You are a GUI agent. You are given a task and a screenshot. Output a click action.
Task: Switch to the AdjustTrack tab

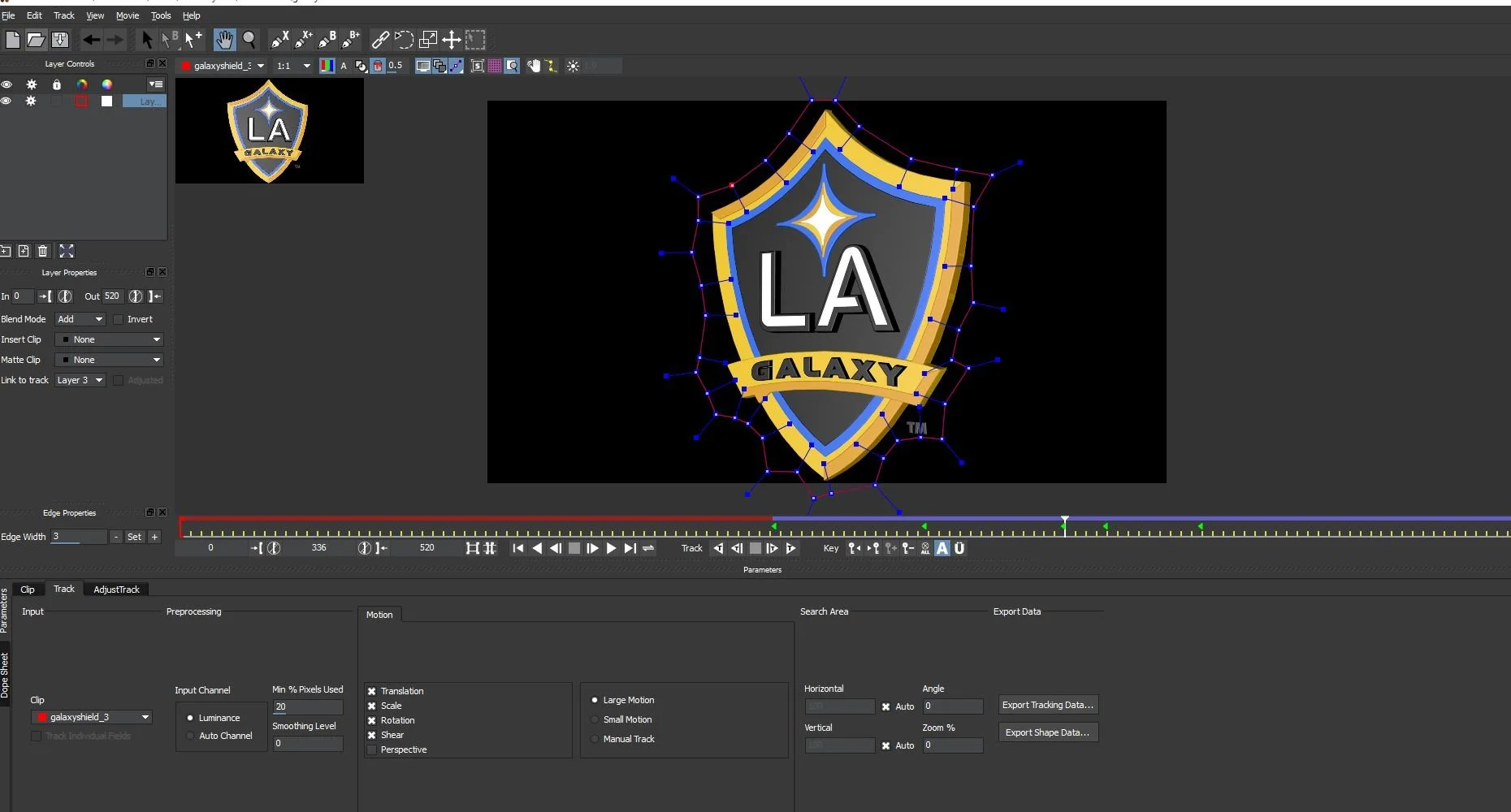[116, 590]
